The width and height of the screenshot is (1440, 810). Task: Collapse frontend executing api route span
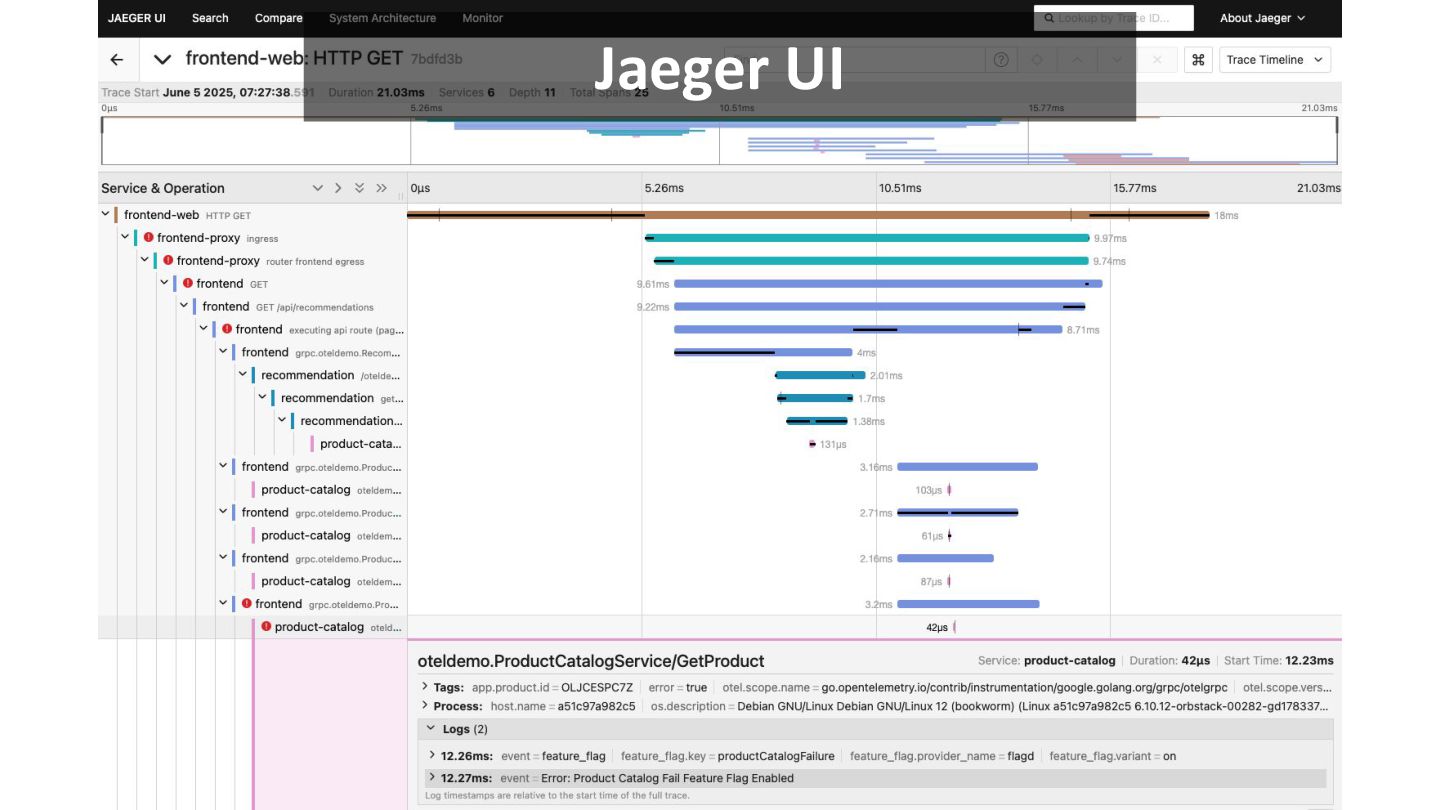click(x=203, y=329)
